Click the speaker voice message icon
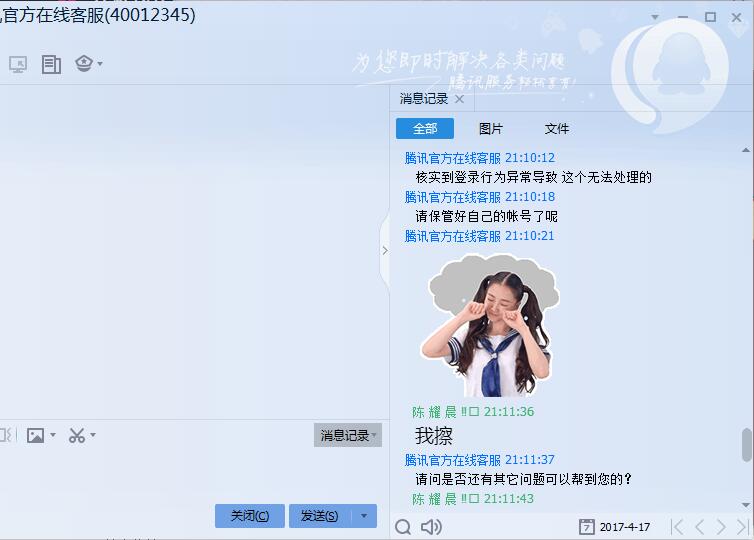 (x=431, y=527)
